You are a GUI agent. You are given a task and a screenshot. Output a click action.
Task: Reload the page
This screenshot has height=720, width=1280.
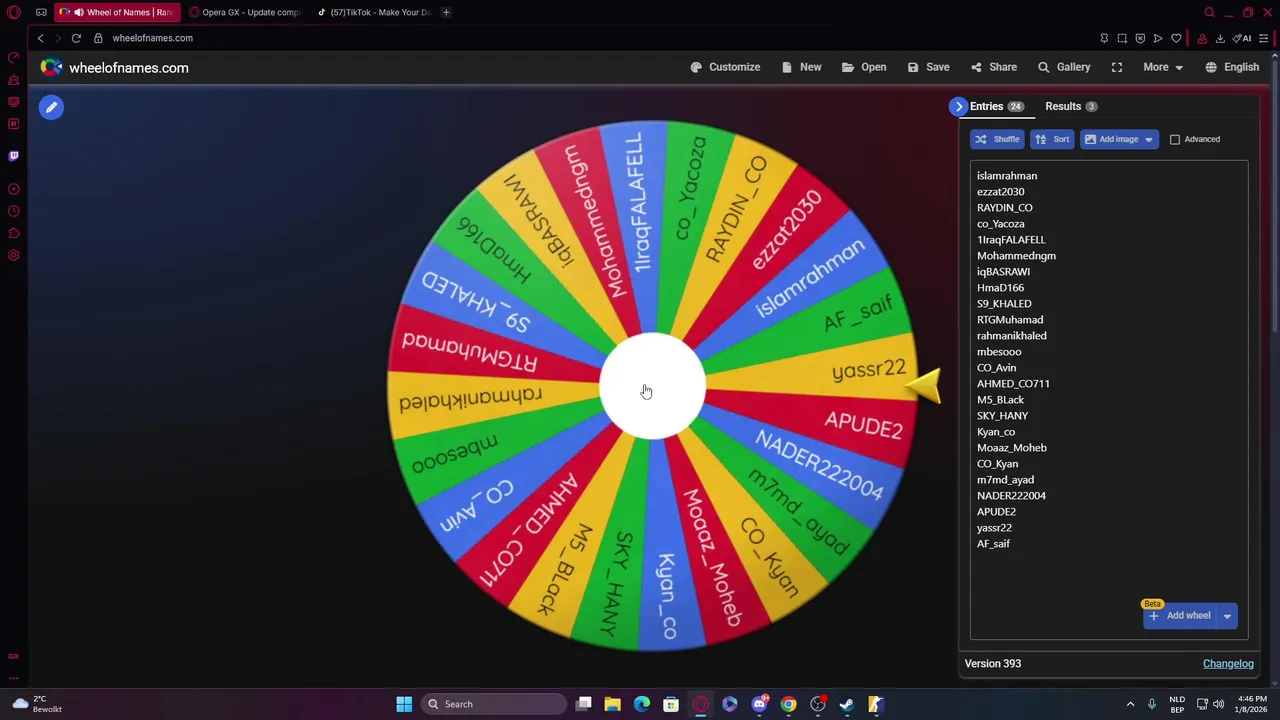coord(76,38)
